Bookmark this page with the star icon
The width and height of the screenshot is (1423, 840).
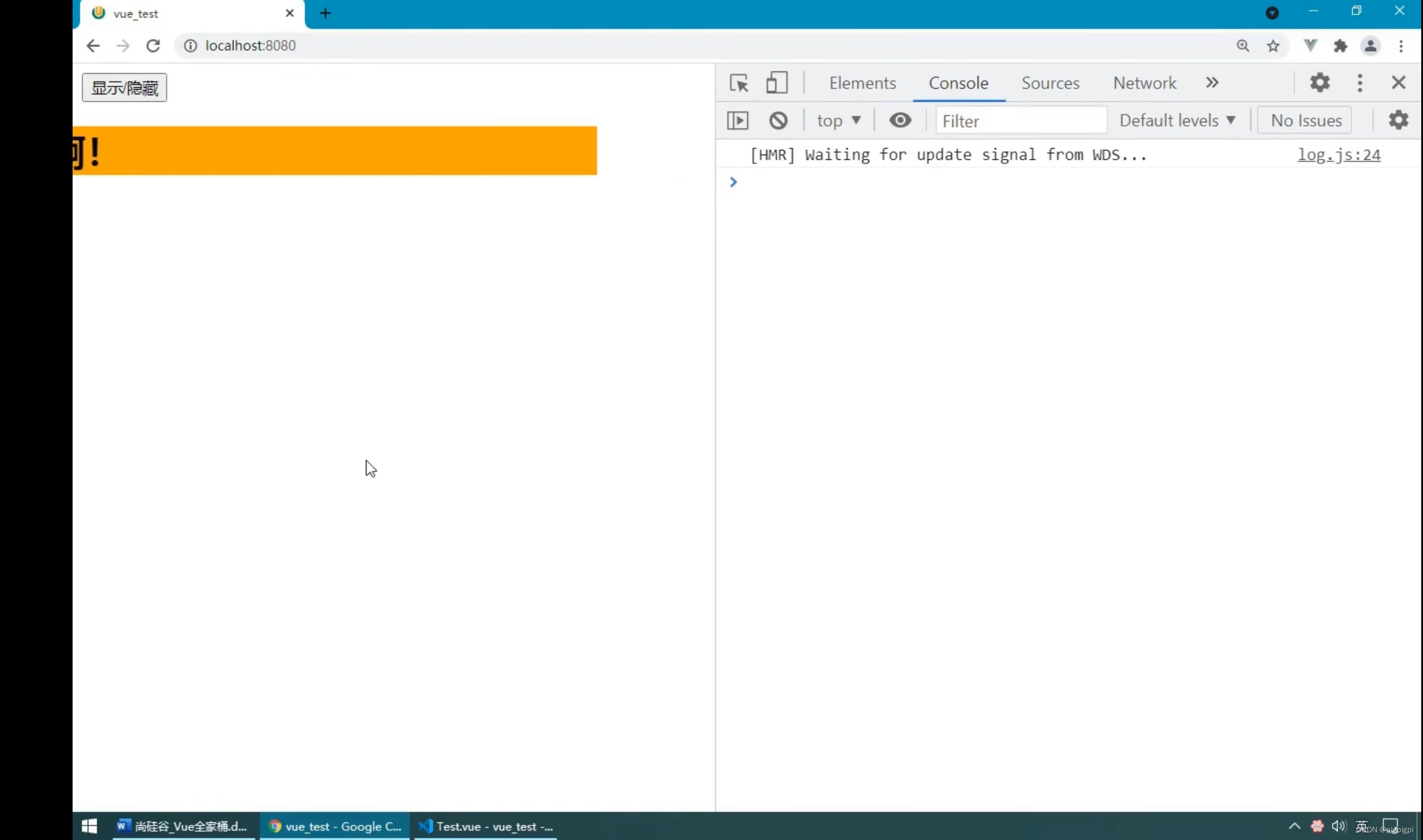1273,46
